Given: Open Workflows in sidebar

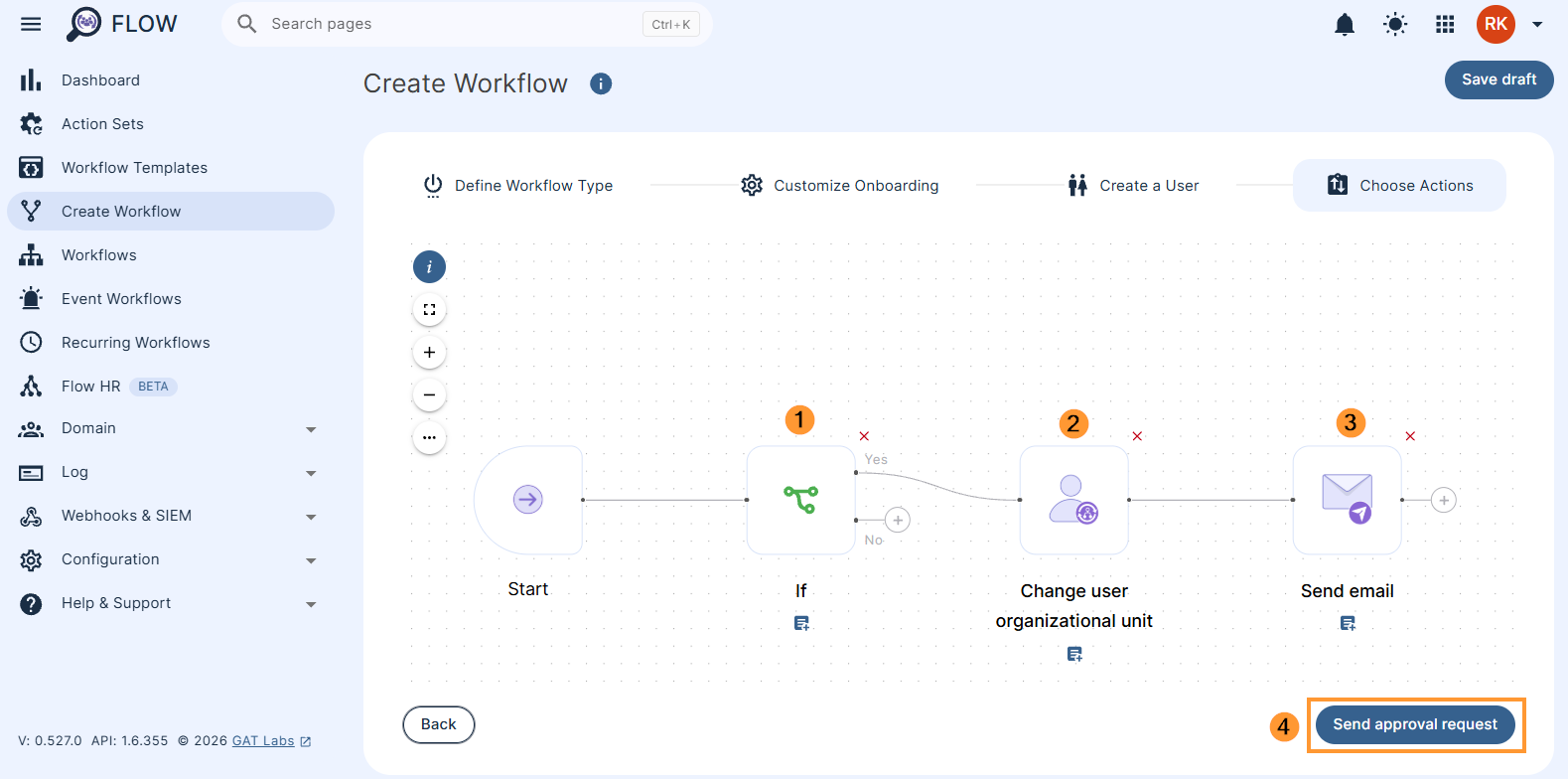Looking at the screenshot, I should 171,255.
